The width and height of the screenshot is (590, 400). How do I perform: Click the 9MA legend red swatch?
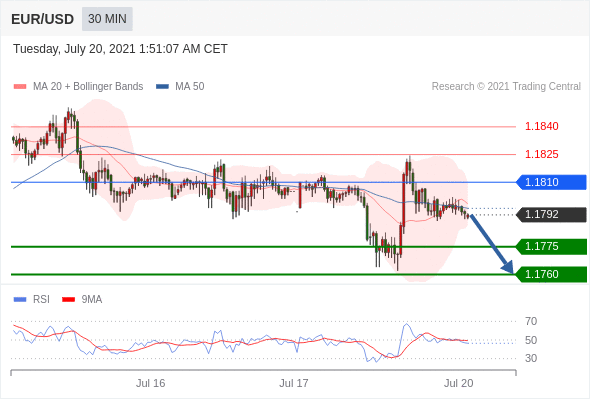68,300
